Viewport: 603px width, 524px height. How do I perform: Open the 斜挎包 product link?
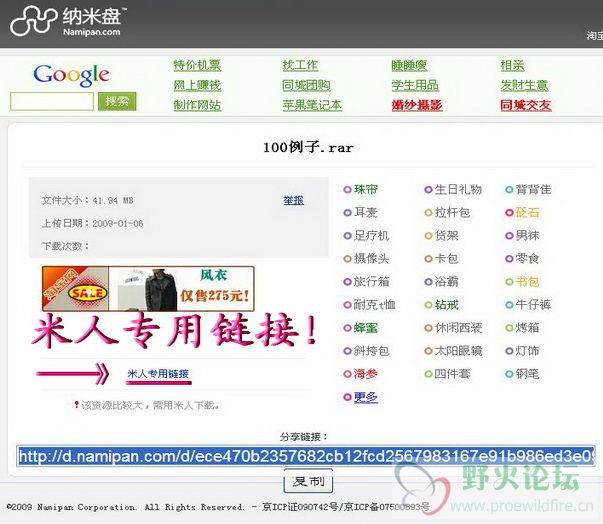click(371, 351)
